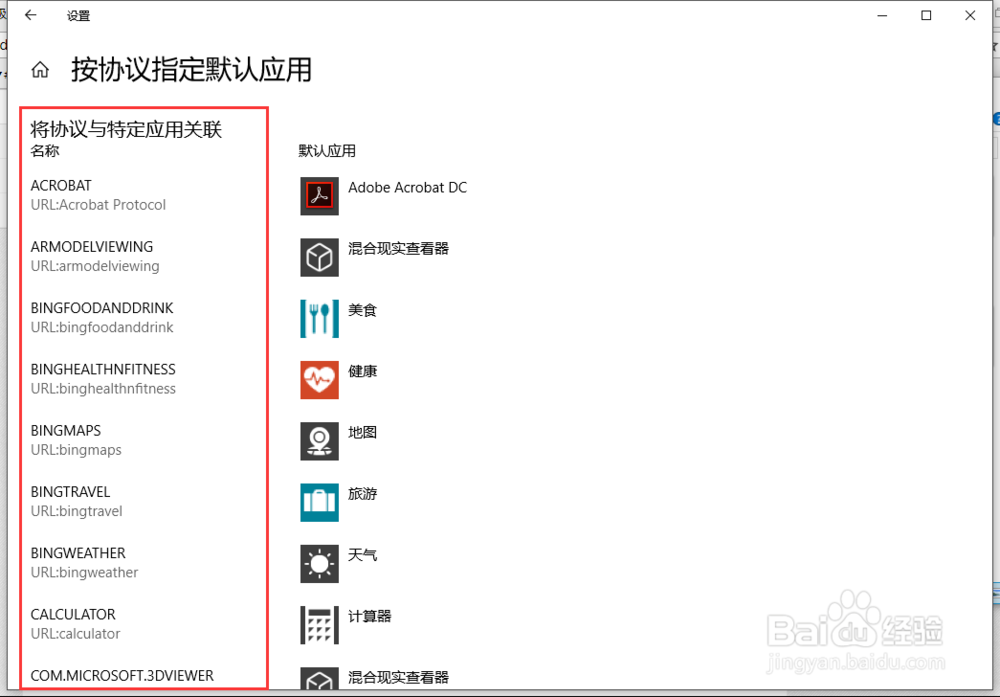This screenshot has height=697, width=1000.
Task: Click the Calculator app icon
Action: click(x=320, y=624)
